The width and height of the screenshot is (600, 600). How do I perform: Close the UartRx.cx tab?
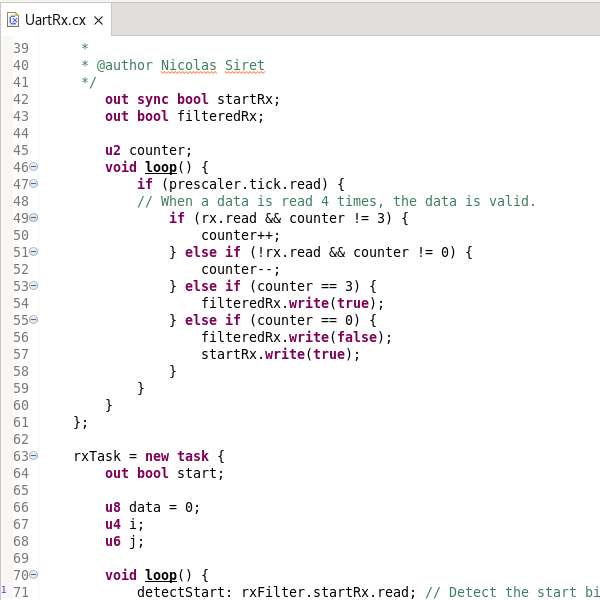click(98, 20)
